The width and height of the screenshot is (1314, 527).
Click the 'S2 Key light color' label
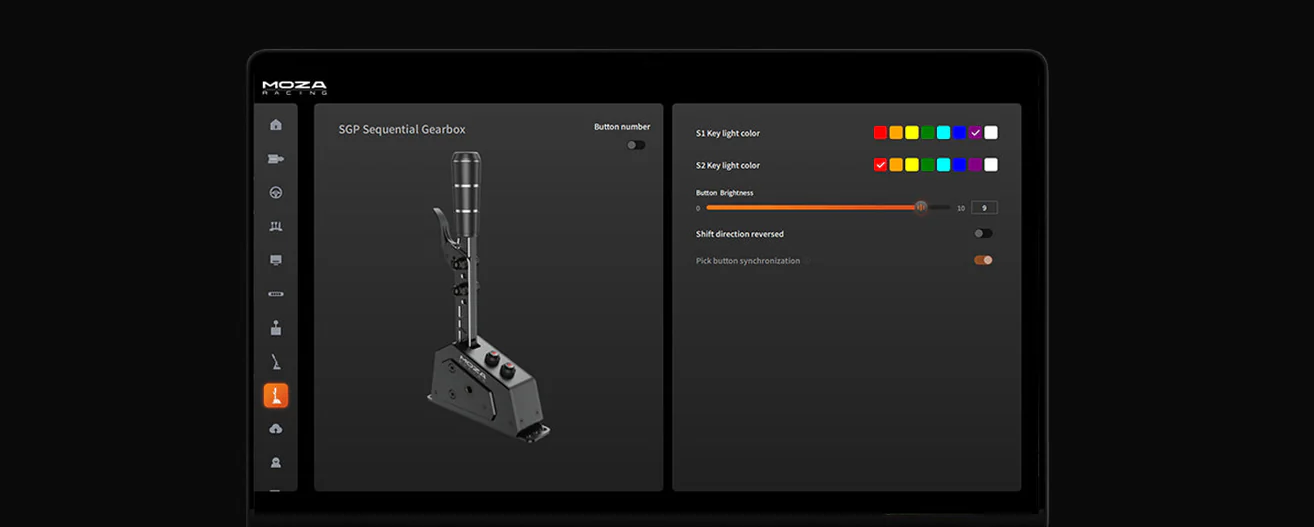click(728, 165)
